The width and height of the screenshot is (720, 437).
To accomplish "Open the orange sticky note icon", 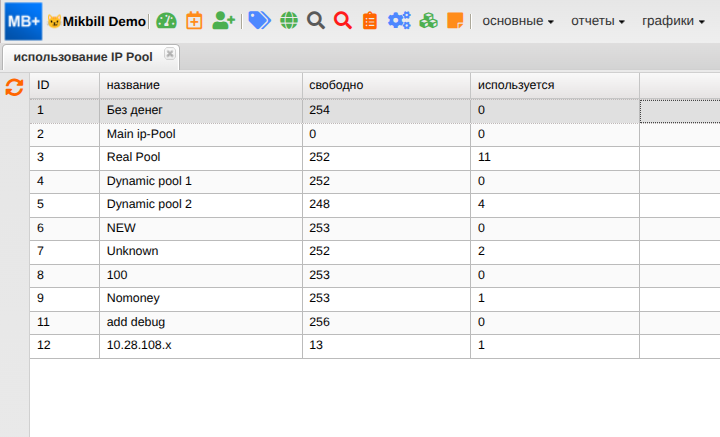I will tap(455, 21).
